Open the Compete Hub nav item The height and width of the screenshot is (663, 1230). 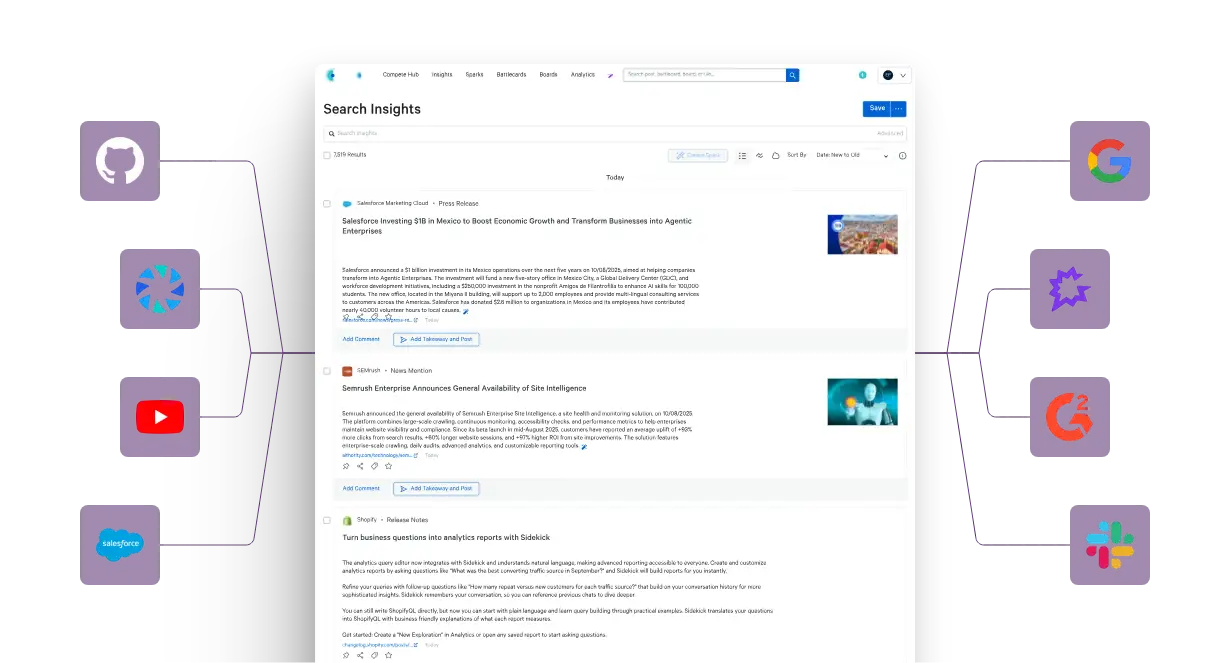pos(400,75)
